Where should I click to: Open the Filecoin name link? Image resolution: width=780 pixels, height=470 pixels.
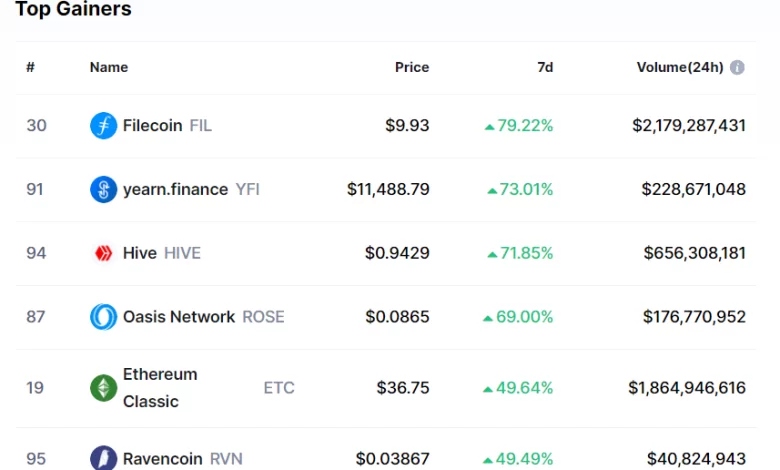[152, 126]
